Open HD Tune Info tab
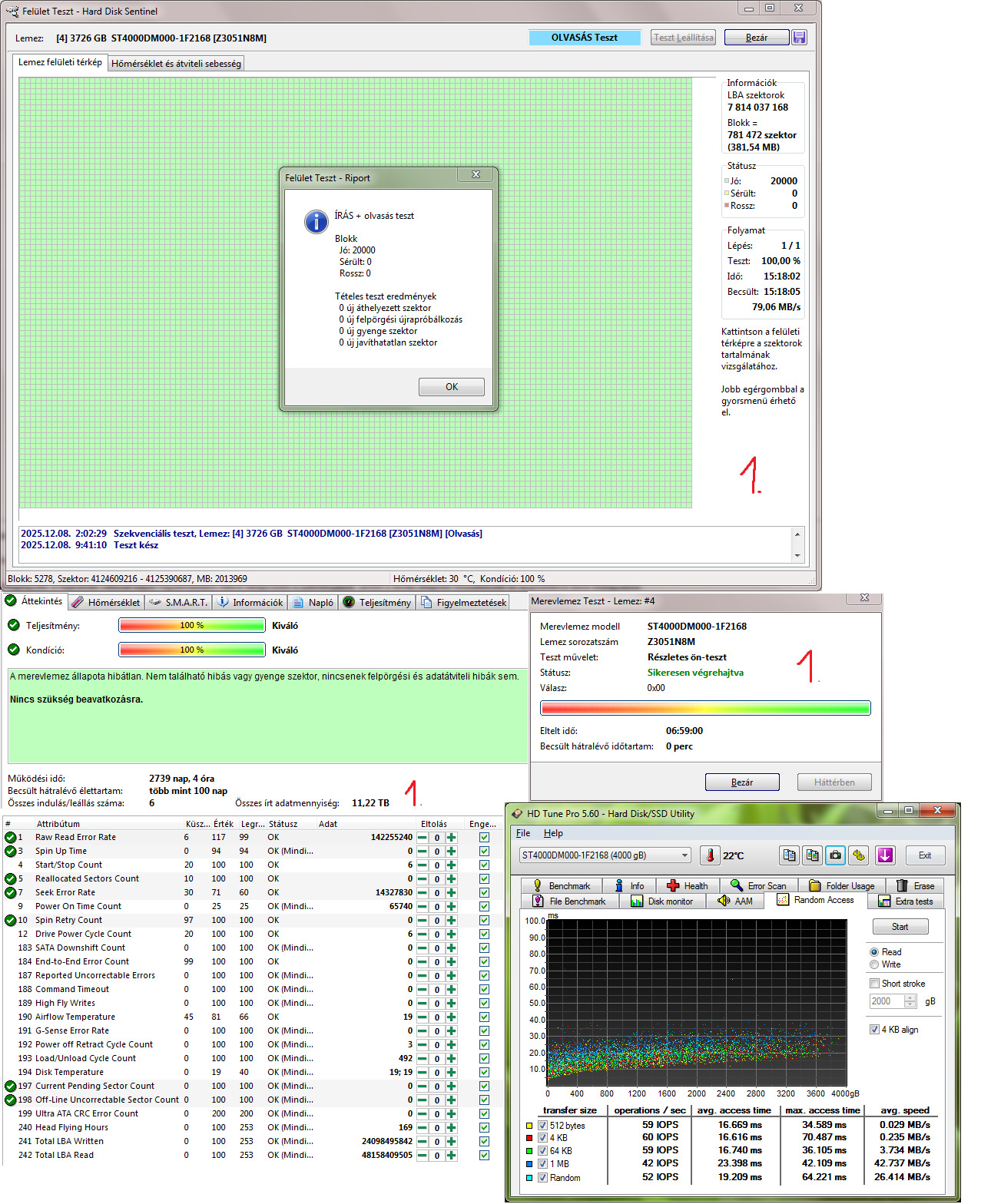Screen dimensions: 991x1204 pyautogui.click(x=628, y=885)
